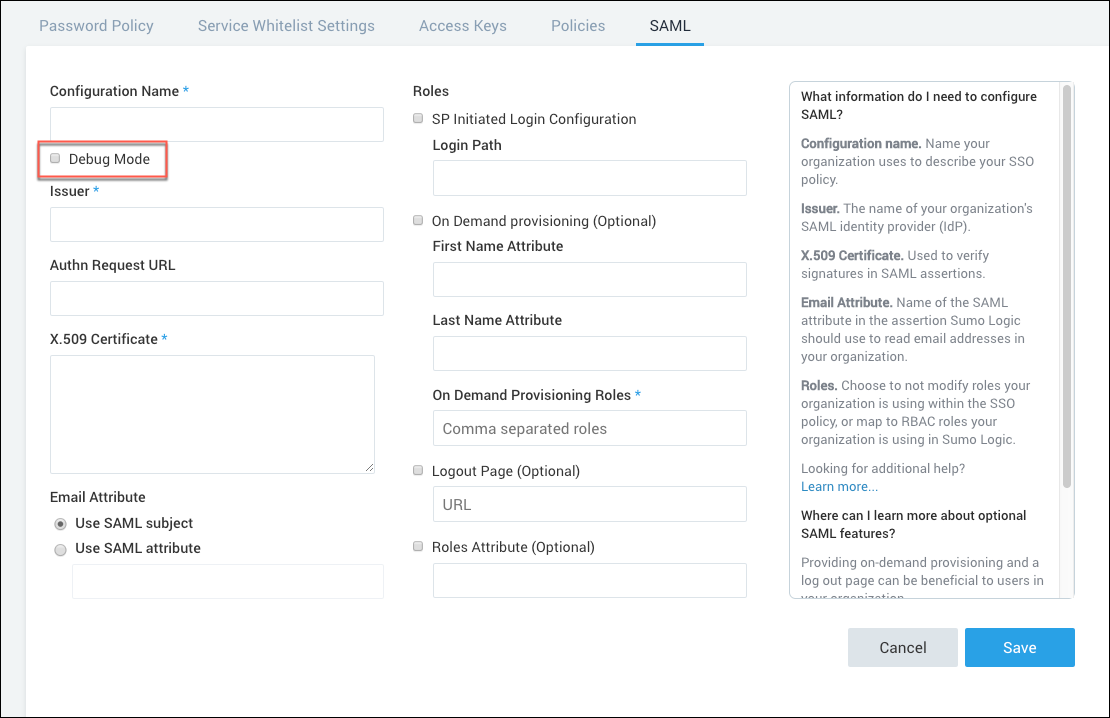Switch to the Access Keys tab
The height and width of the screenshot is (718, 1110).
tap(462, 25)
